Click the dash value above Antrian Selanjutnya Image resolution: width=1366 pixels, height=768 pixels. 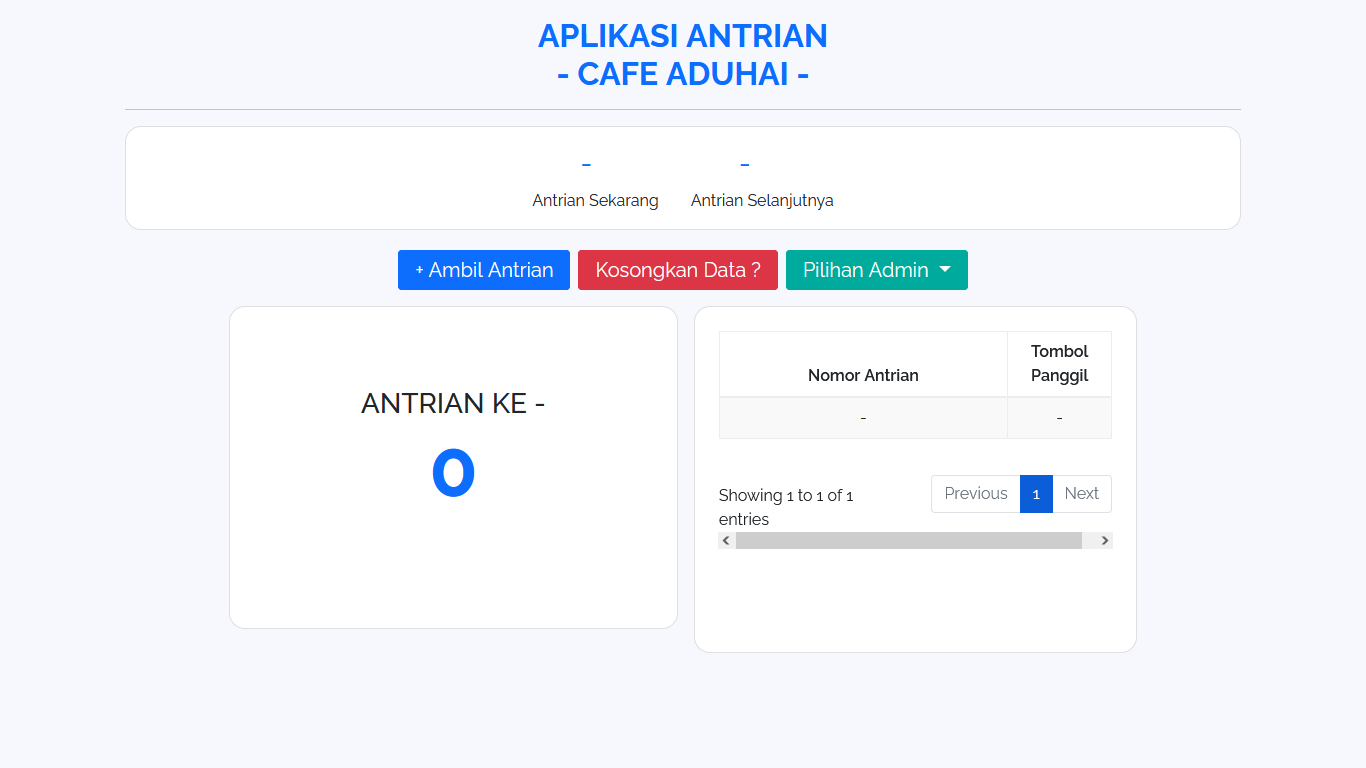[744, 165]
